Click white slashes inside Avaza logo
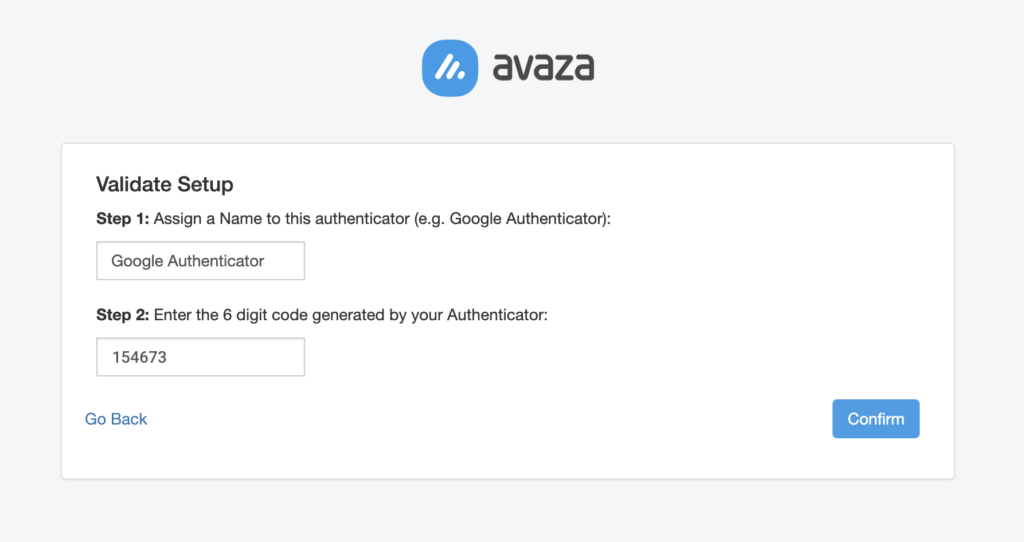Image resolution: width=1024 pixels, height=542 pixels. (450, 67)
